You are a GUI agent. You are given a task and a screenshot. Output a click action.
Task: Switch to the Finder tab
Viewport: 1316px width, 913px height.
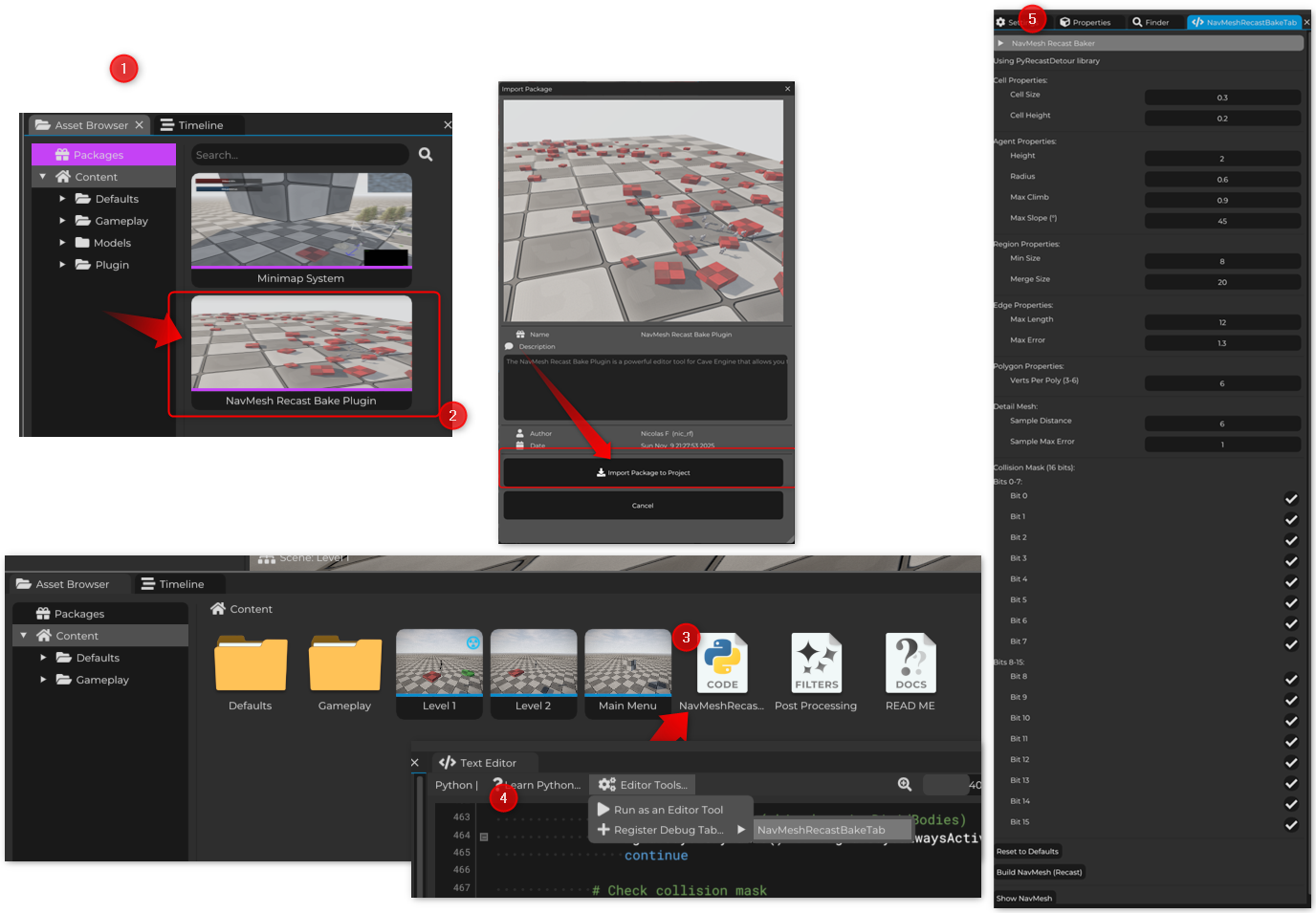tap(1151, 22)
